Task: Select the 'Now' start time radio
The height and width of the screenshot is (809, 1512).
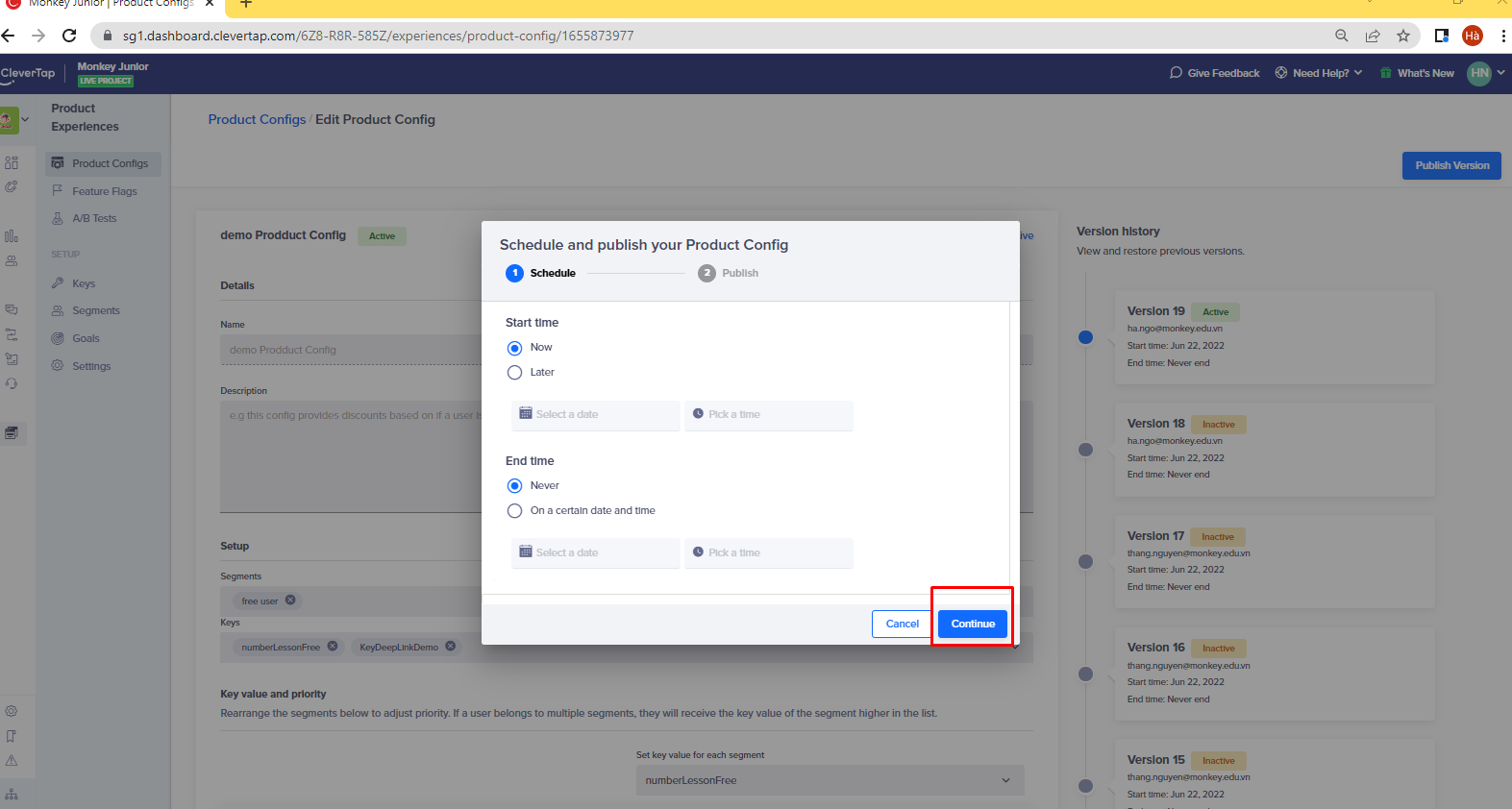Action: 514,348
